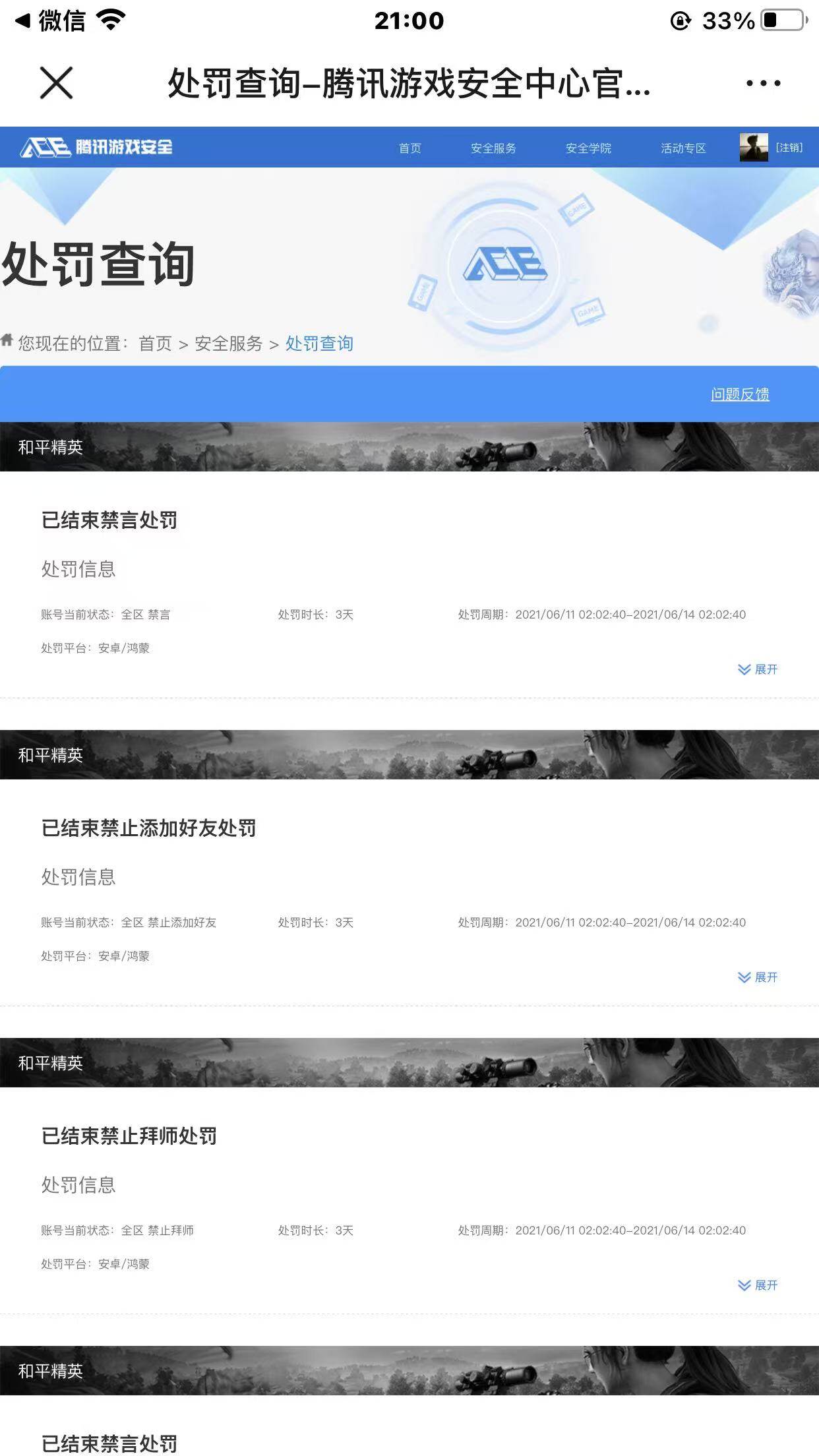Click the ACE Tencent Game Security logo
This screenshot has width=819, height=1456.
[x=96, y=147]
